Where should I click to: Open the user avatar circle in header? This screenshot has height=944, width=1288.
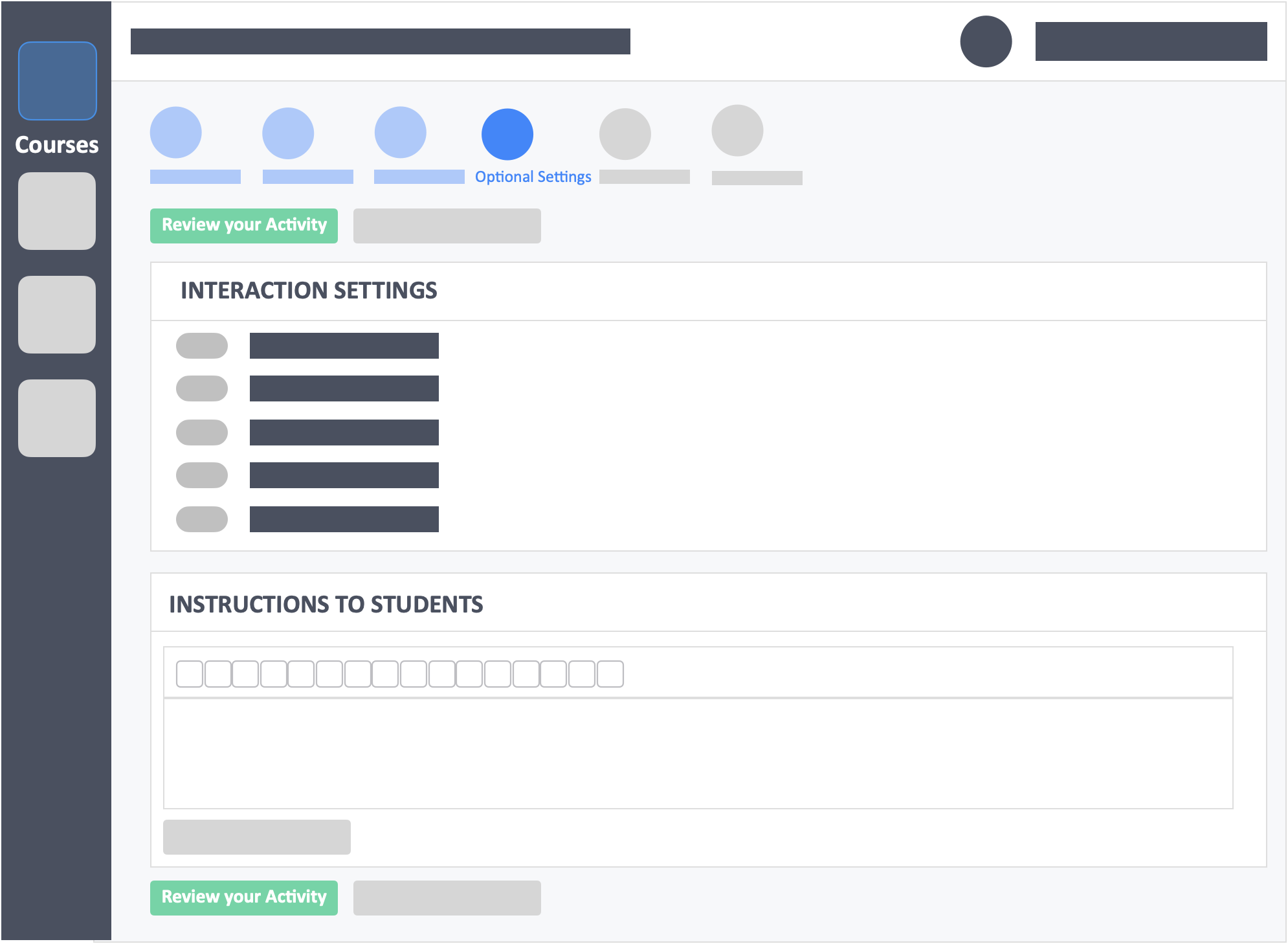tap(986, 41)
